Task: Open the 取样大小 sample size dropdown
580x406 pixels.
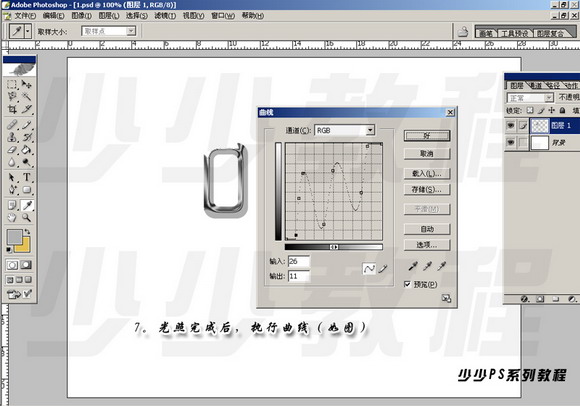Action: coord(109,31)
